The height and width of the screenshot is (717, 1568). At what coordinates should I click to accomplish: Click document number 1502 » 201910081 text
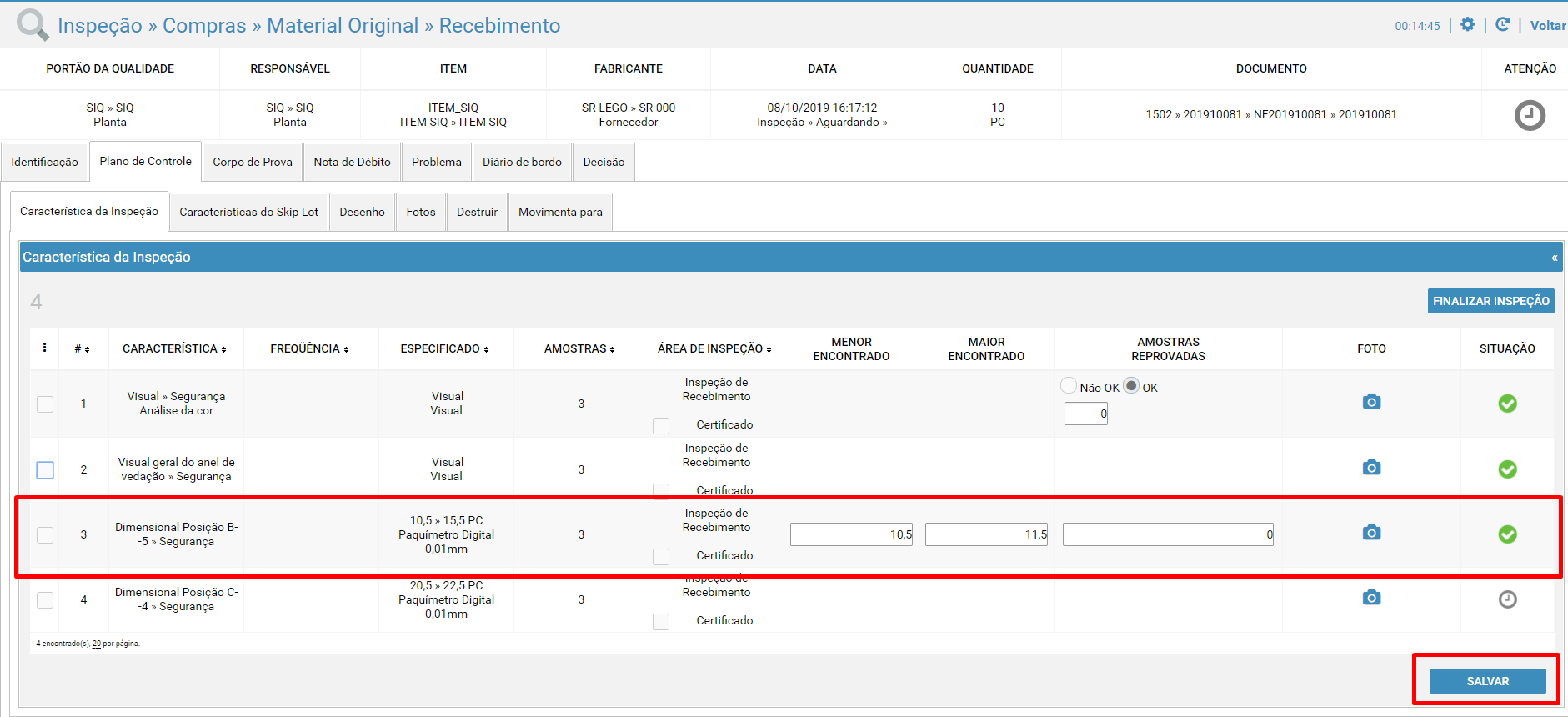[x=1270, y=114]
